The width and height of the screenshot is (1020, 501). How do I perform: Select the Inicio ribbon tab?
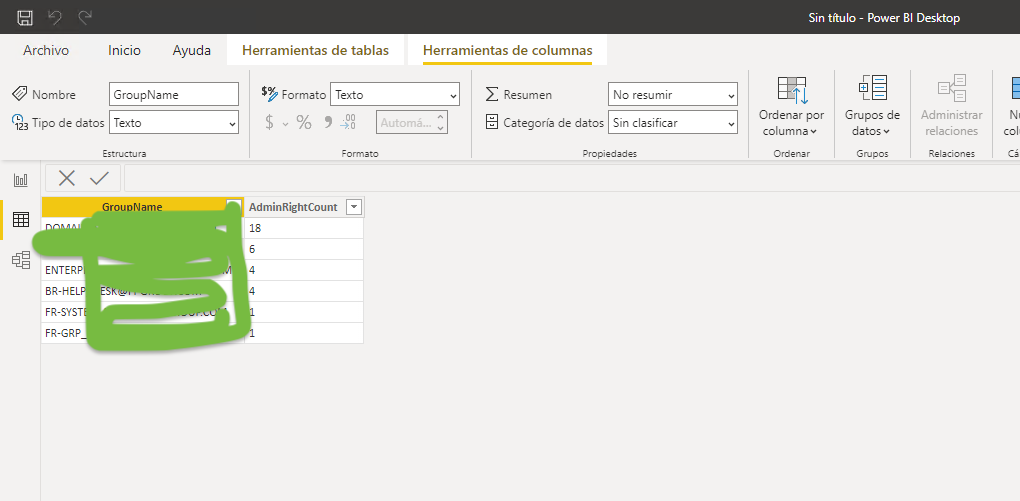pos(124,50)
